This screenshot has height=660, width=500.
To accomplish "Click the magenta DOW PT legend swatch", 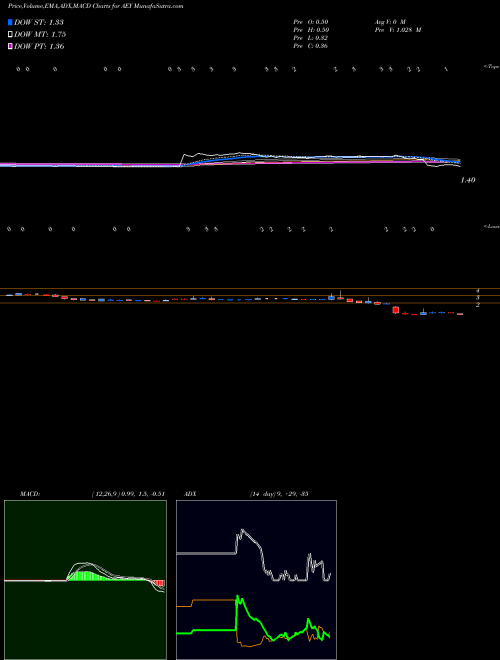I will coord(10,47).
